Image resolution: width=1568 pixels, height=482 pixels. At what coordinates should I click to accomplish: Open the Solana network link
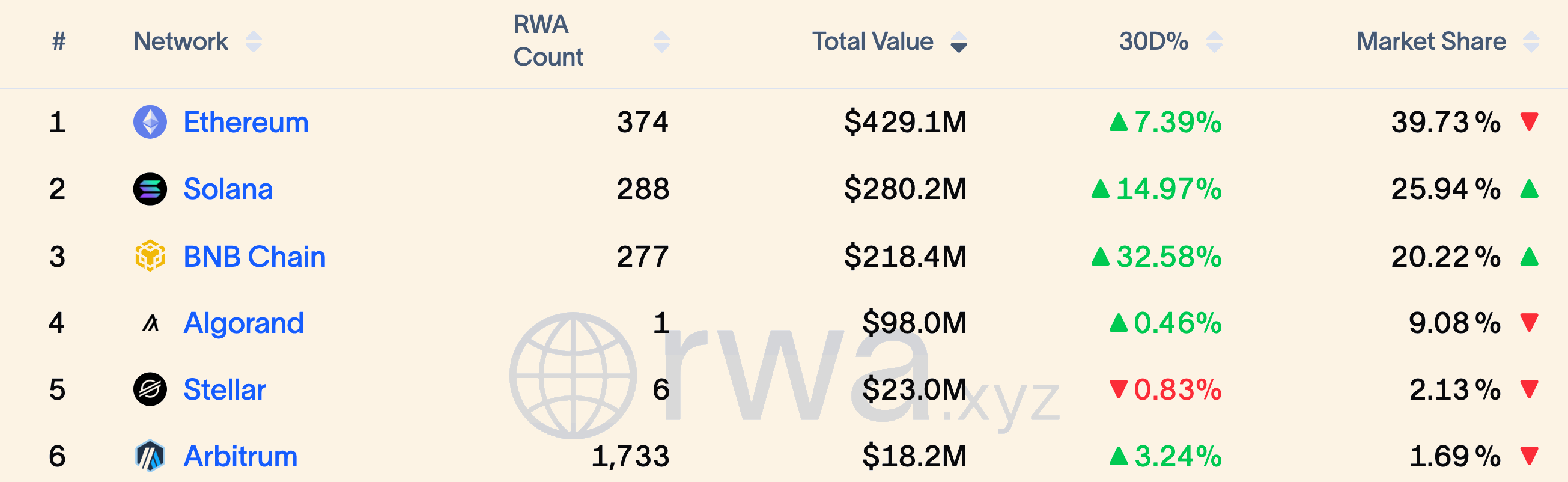[228, 189]
